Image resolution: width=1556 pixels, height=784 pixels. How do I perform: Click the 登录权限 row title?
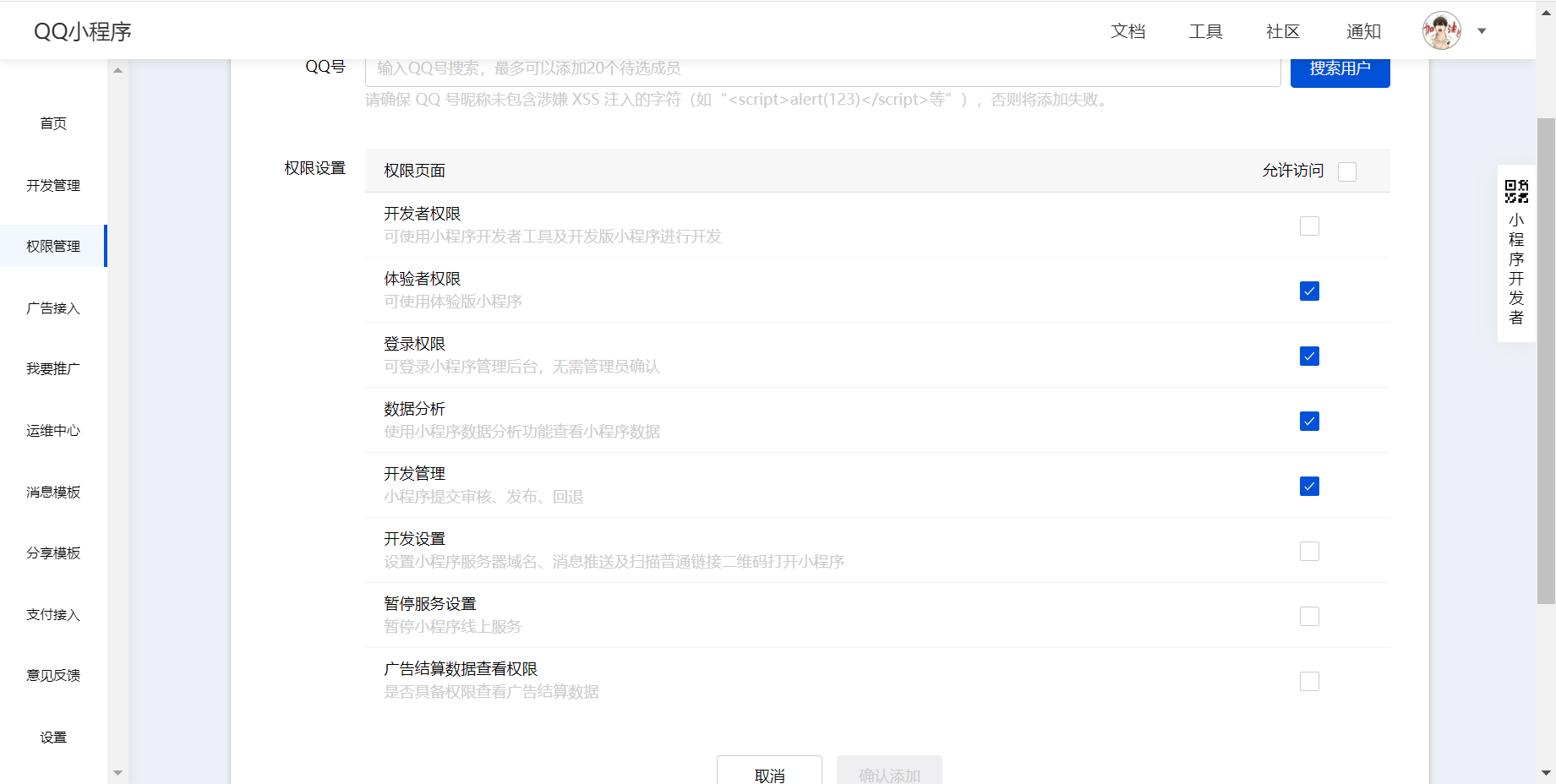[415, 344]
